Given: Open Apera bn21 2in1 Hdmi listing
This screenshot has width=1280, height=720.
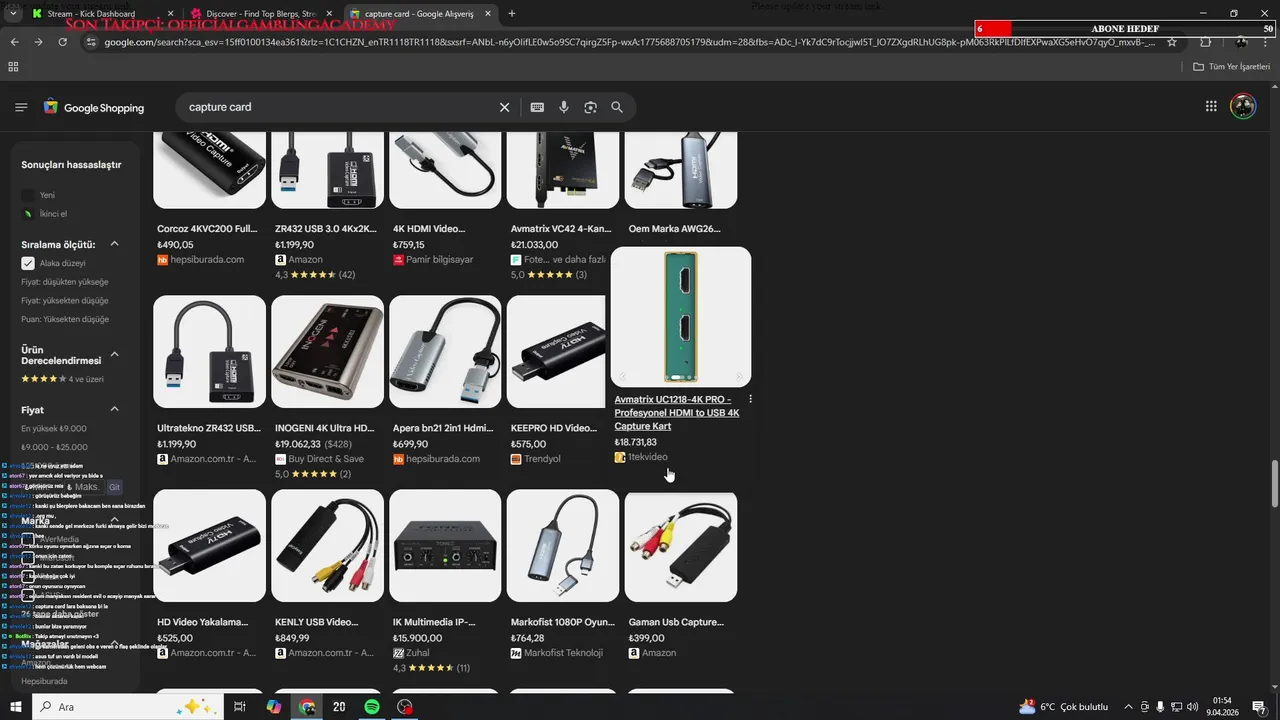Looking at the screenshot, I should [443, 428].
